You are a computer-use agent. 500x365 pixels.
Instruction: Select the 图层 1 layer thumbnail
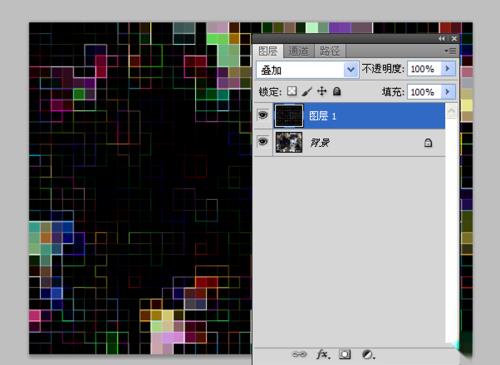(289, 116)
